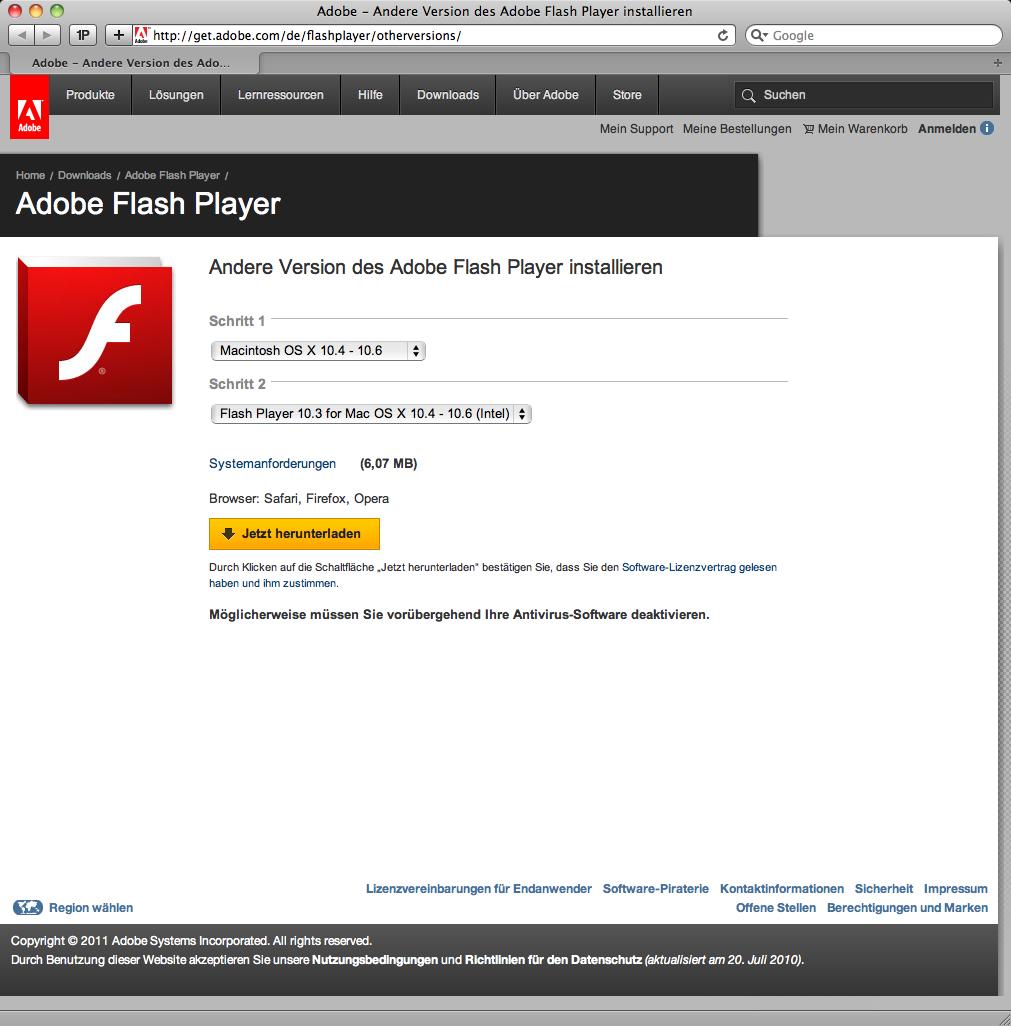Open the Lernressourcen menu
The height and width of the screenshot is (1026, 1011).
(281, 95)
